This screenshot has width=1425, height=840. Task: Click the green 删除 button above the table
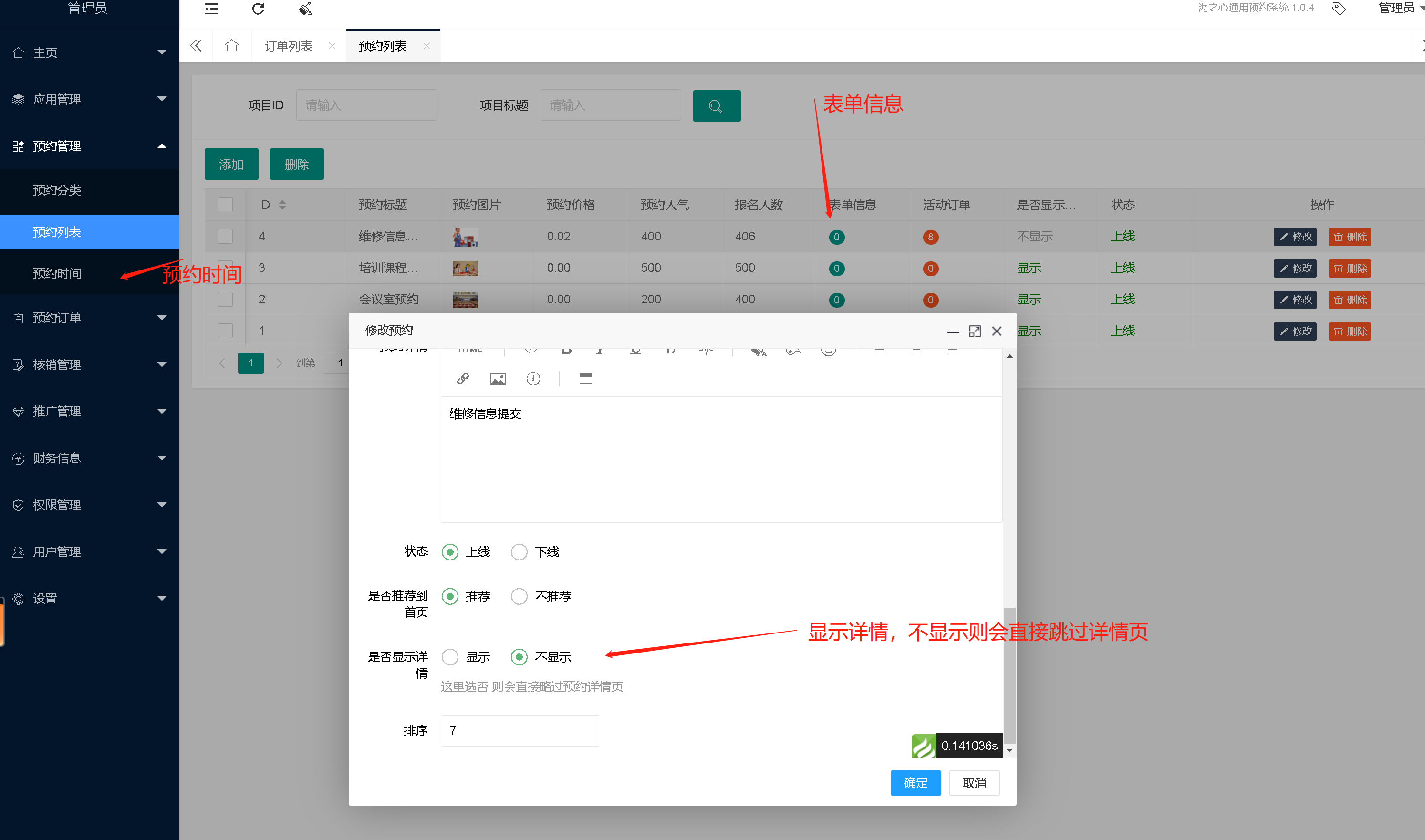pyautogui.click(x=297, y=165)
